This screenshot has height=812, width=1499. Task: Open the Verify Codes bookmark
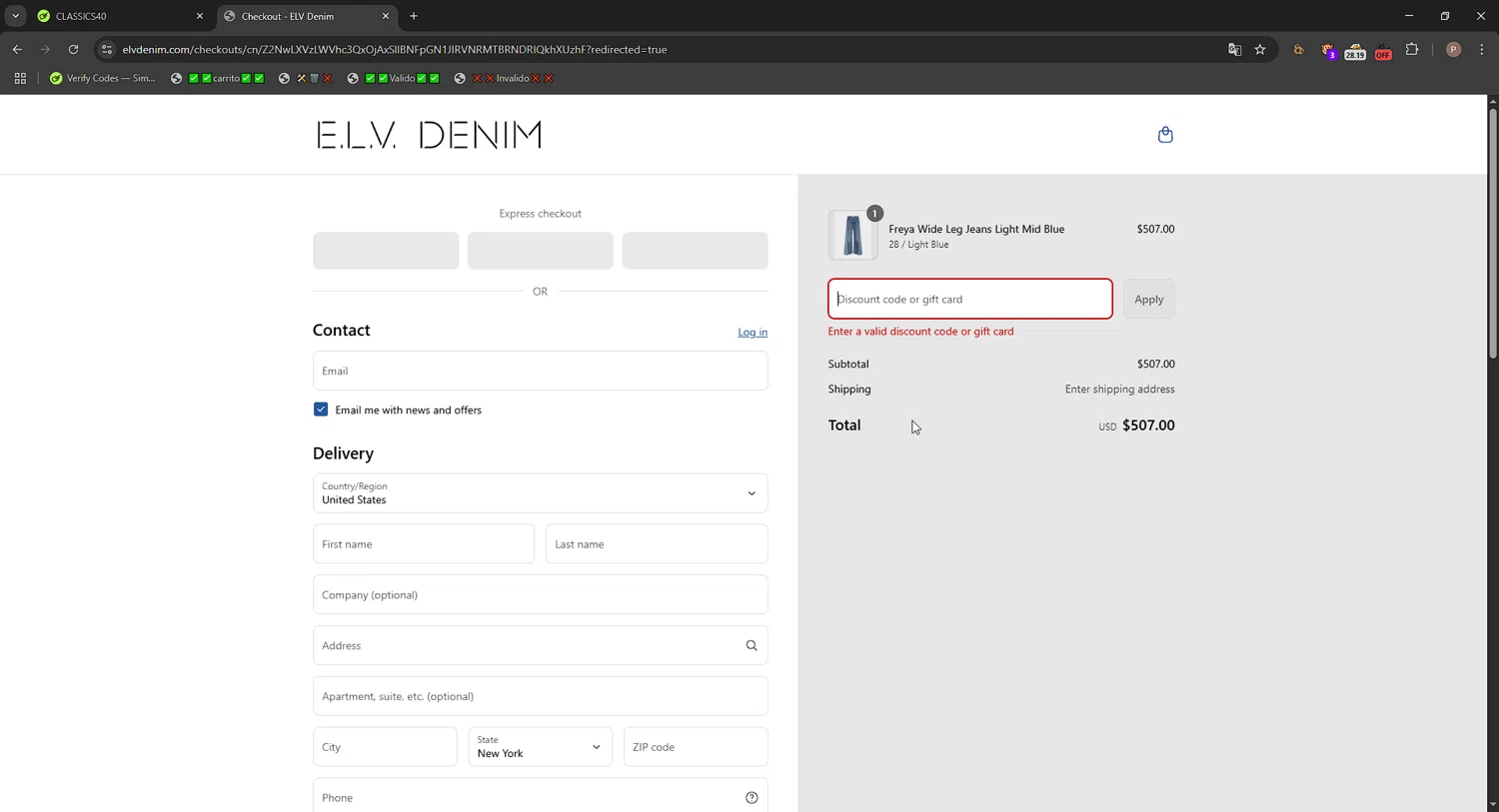[x=103, y=78]
